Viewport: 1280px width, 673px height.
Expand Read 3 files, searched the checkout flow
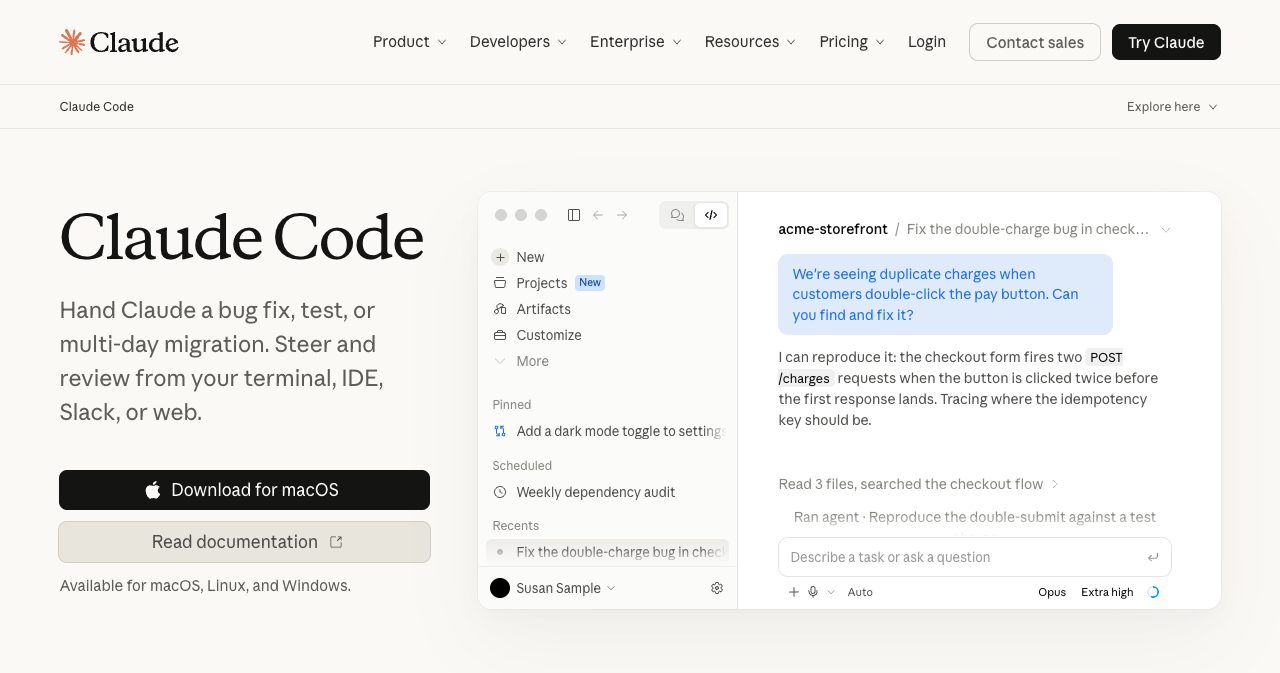[x=918, y=484]
